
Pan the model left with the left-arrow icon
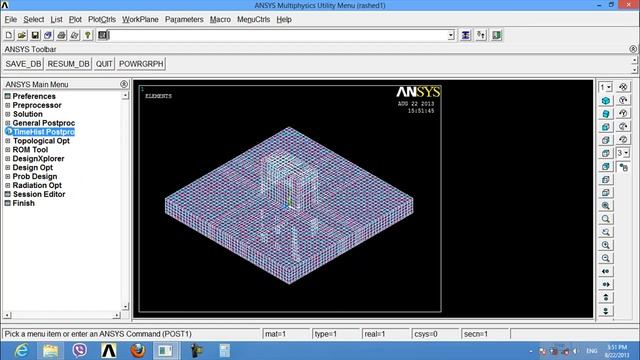606,271
